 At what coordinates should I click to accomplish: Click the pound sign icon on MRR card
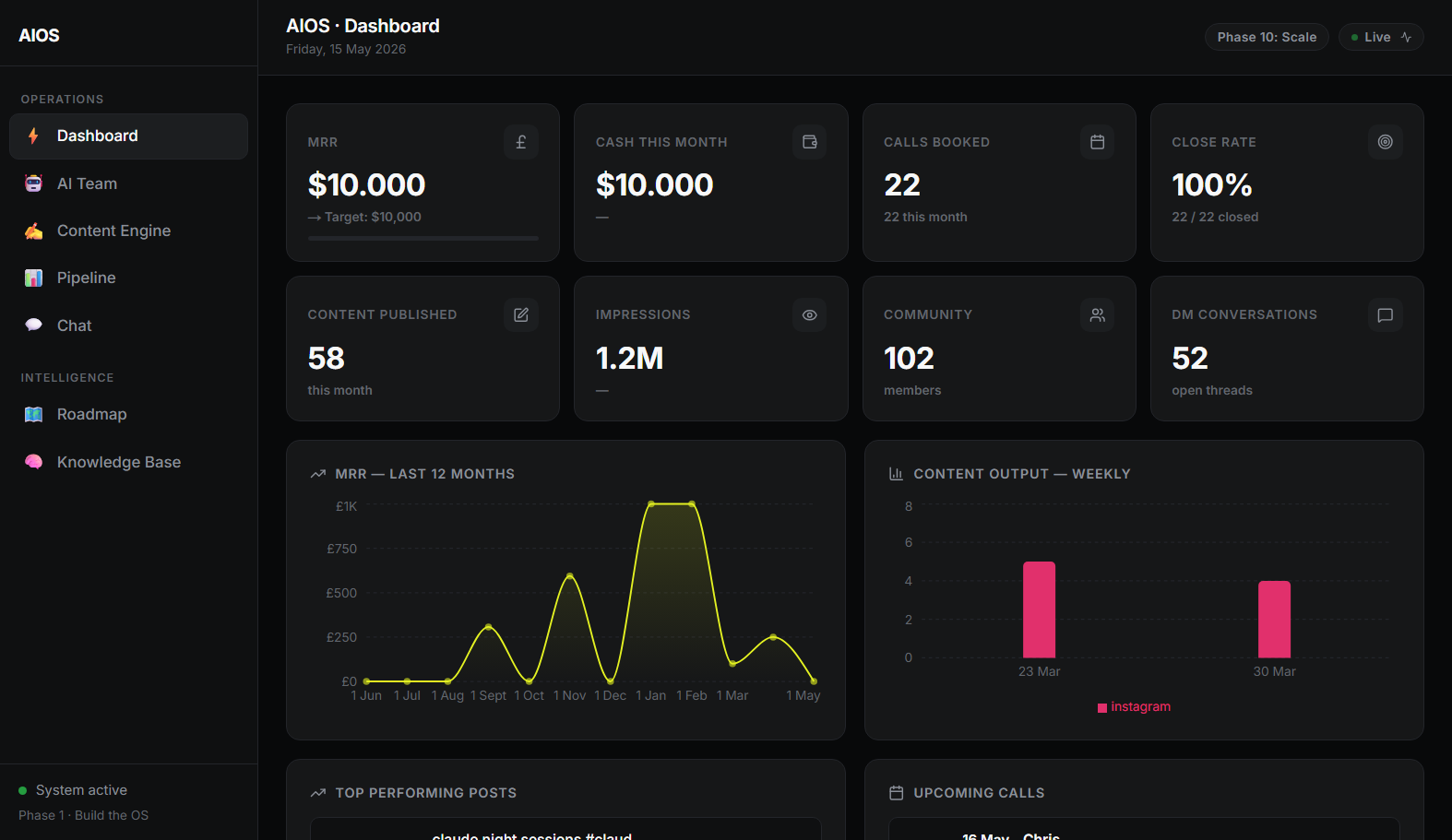pyautogui.click(x=521, y=142)
